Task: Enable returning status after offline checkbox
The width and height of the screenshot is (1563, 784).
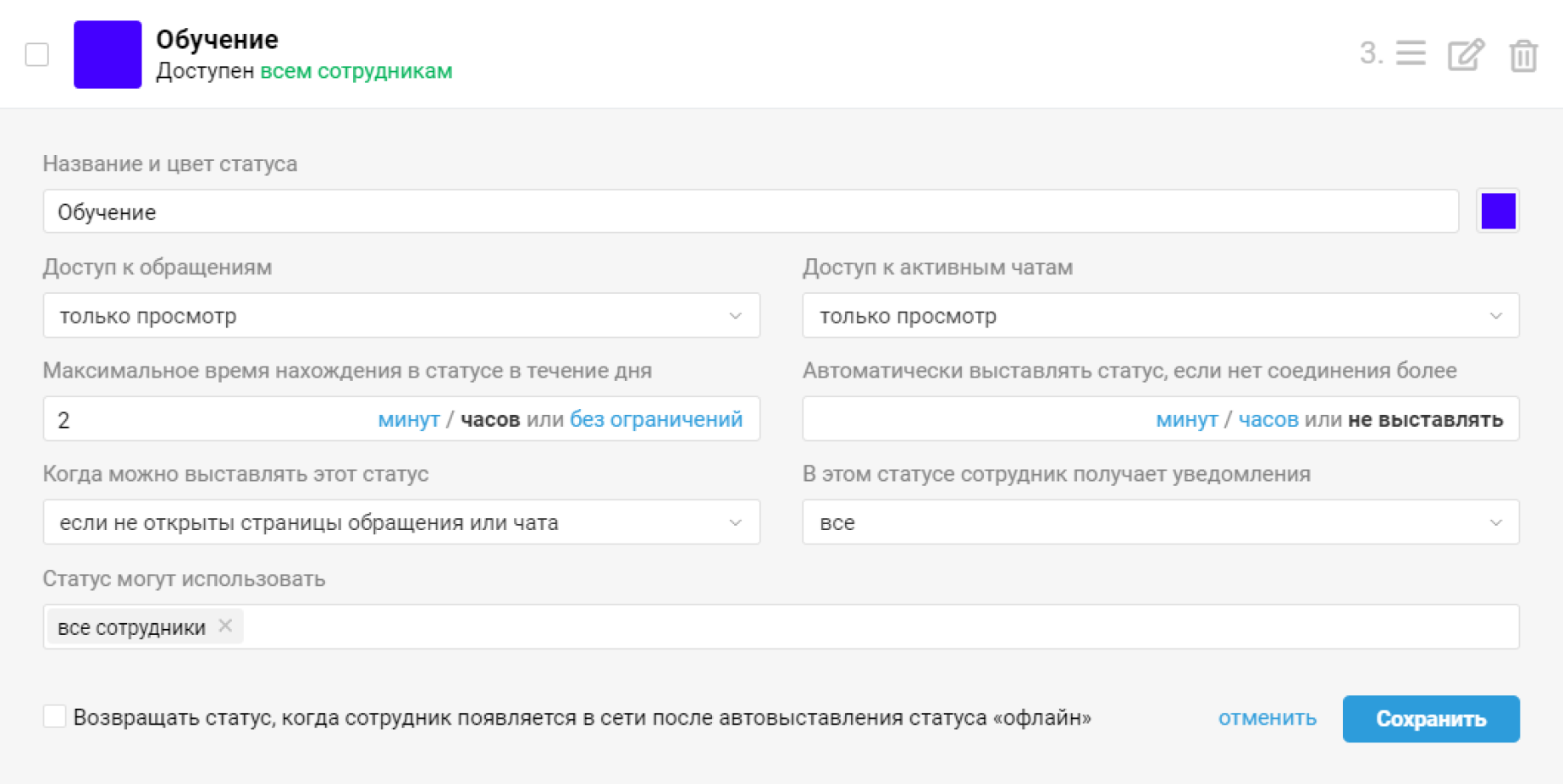Action: 54,716
